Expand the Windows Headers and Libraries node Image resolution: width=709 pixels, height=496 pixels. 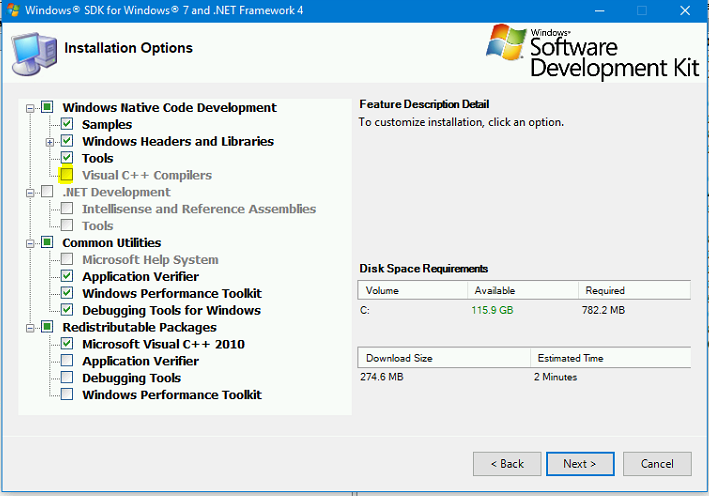(50, 142)
